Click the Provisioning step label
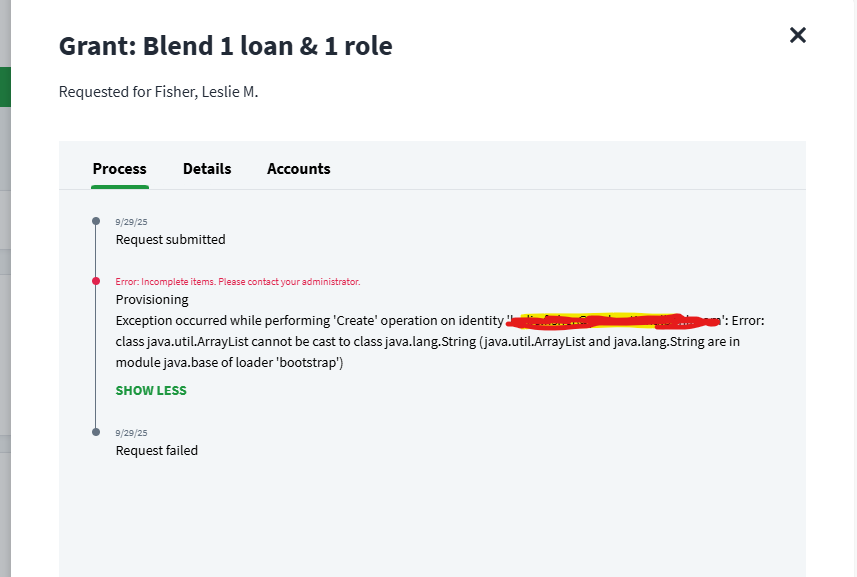 click(x=152, y=299)
